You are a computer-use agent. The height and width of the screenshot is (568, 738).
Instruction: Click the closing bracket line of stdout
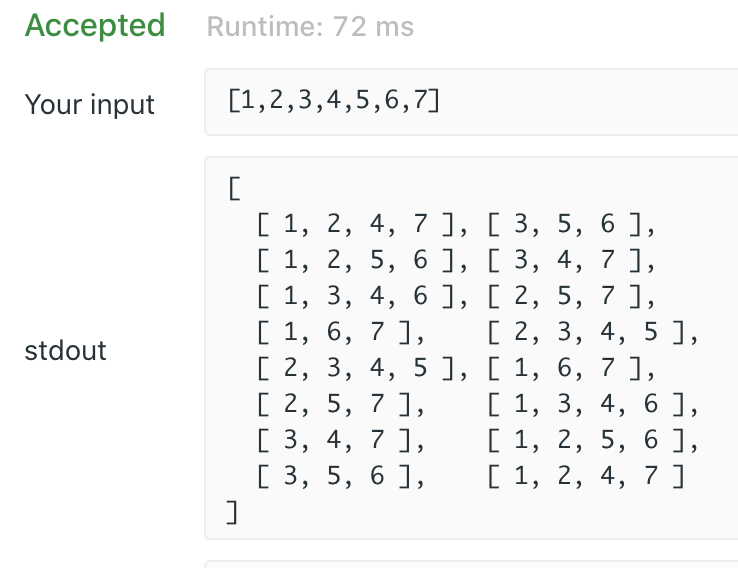(x=233, y=512)
